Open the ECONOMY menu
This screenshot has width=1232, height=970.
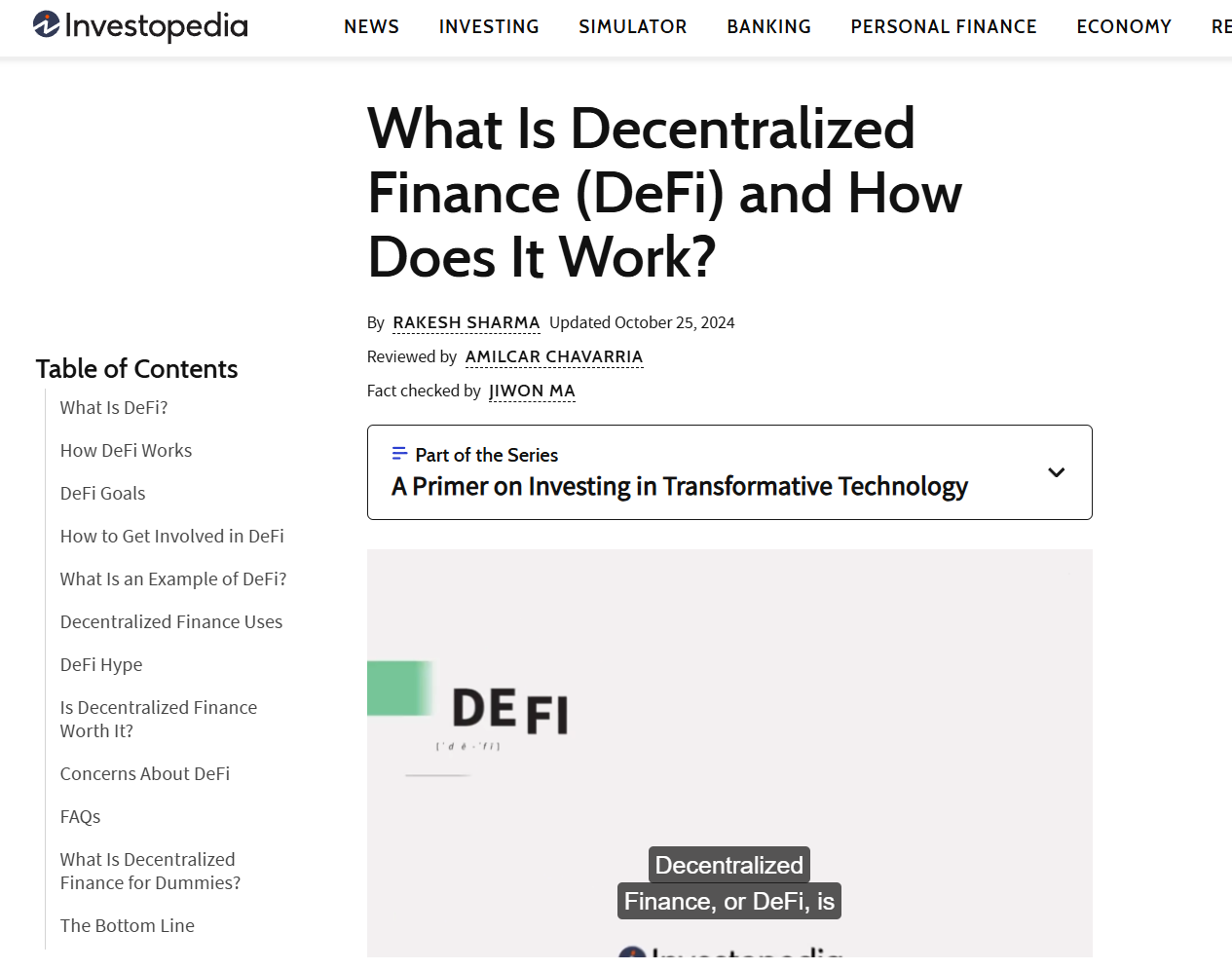[1124, 27]
